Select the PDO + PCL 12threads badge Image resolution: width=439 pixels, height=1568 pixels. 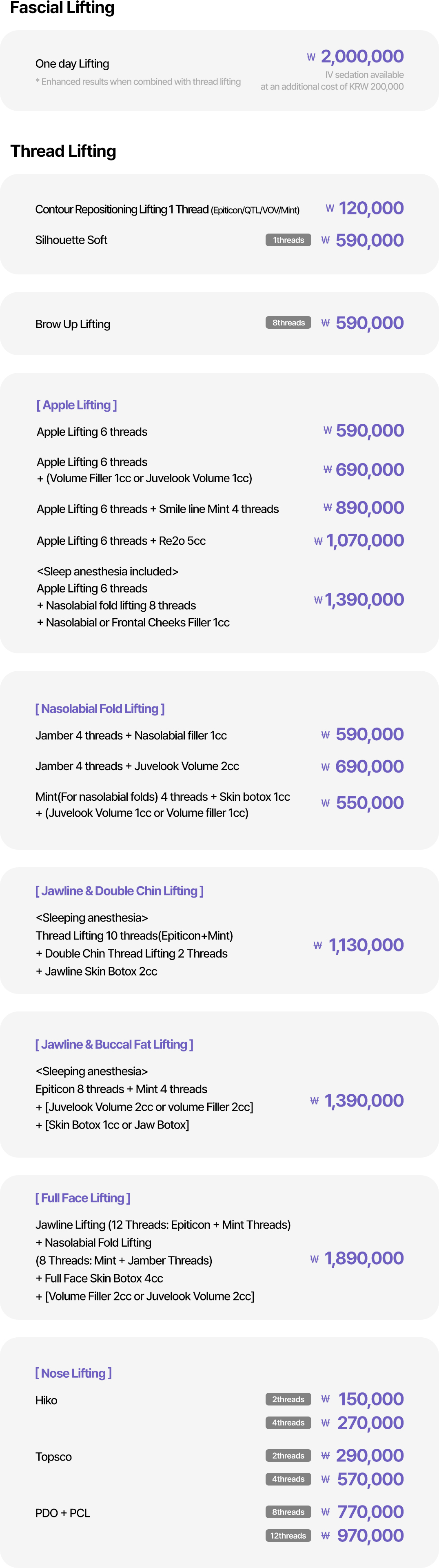[288, 1536]
